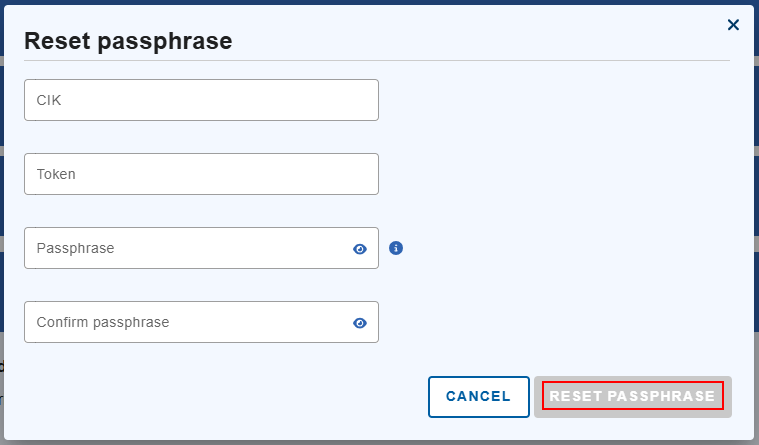Toggle the eye icon in Confirm passphrase
This screenshot has height=445, width=759.
360,323
